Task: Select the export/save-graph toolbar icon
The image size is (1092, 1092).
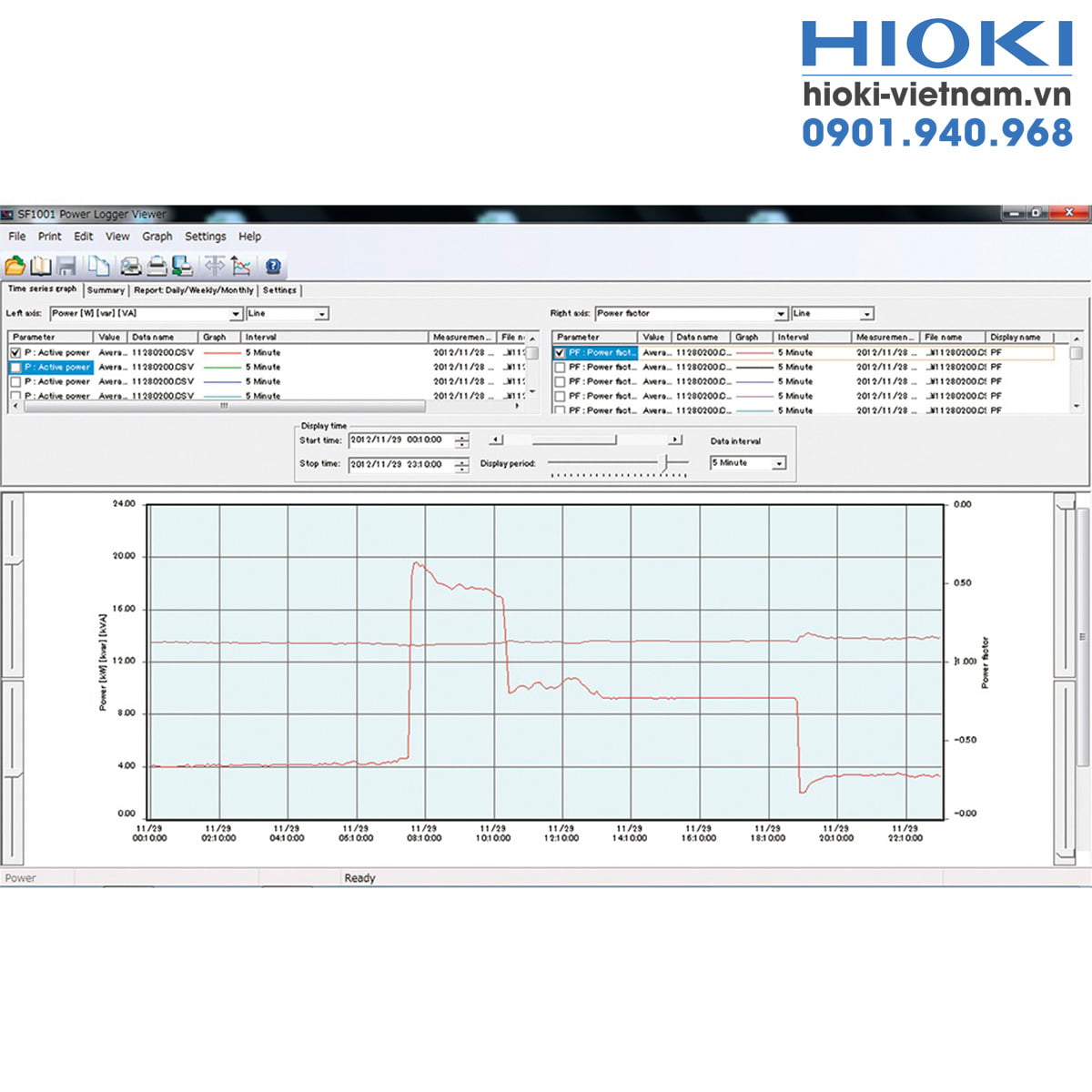Action: click(182, 266)
